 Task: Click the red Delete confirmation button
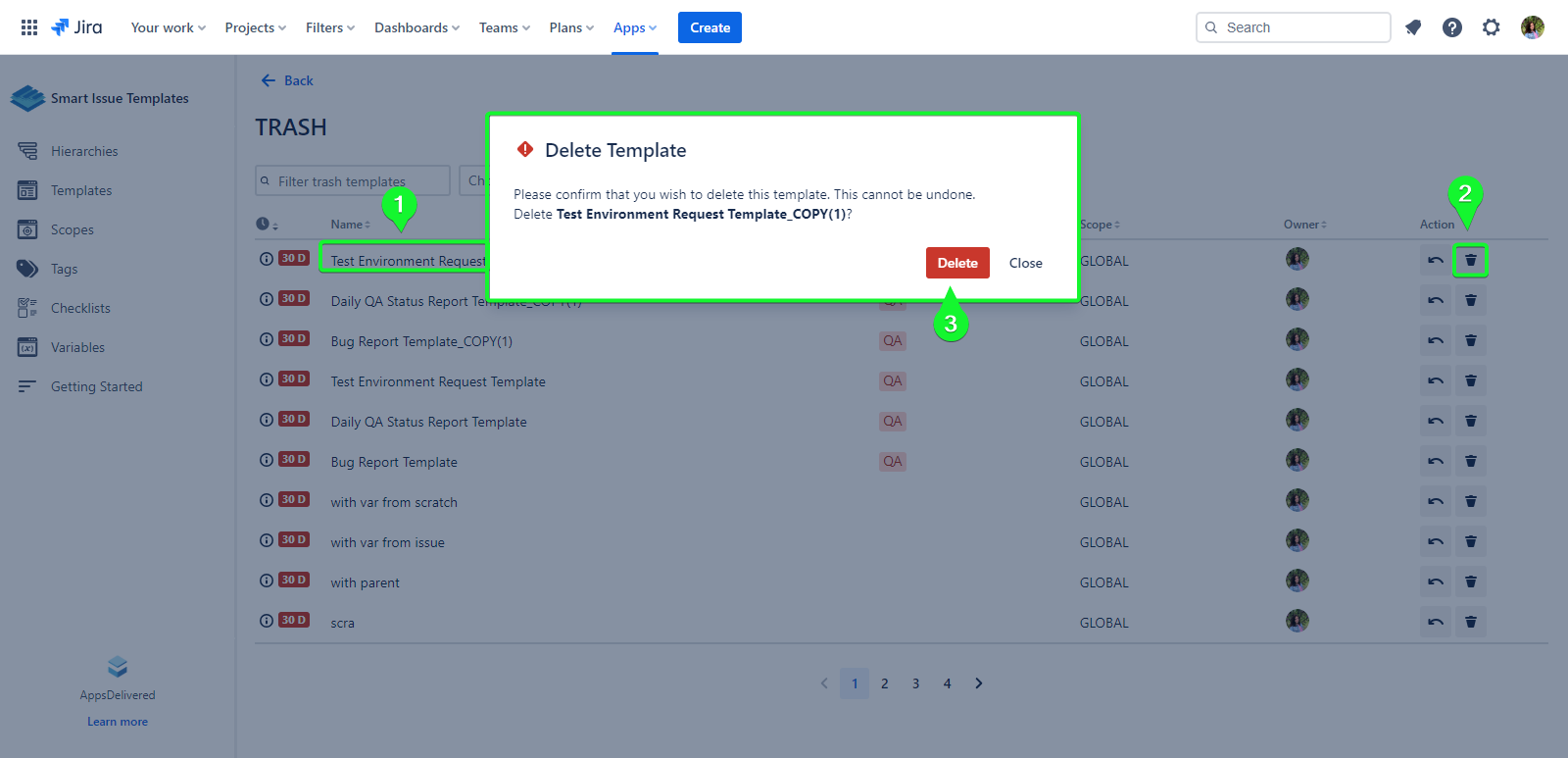coord(956,263)
